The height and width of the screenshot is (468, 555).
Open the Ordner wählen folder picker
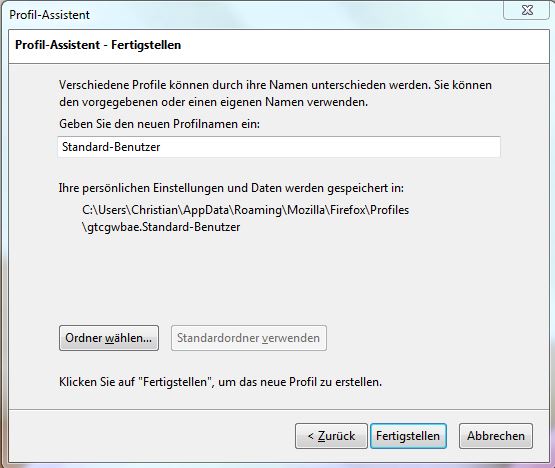click(x=109, y=338)
